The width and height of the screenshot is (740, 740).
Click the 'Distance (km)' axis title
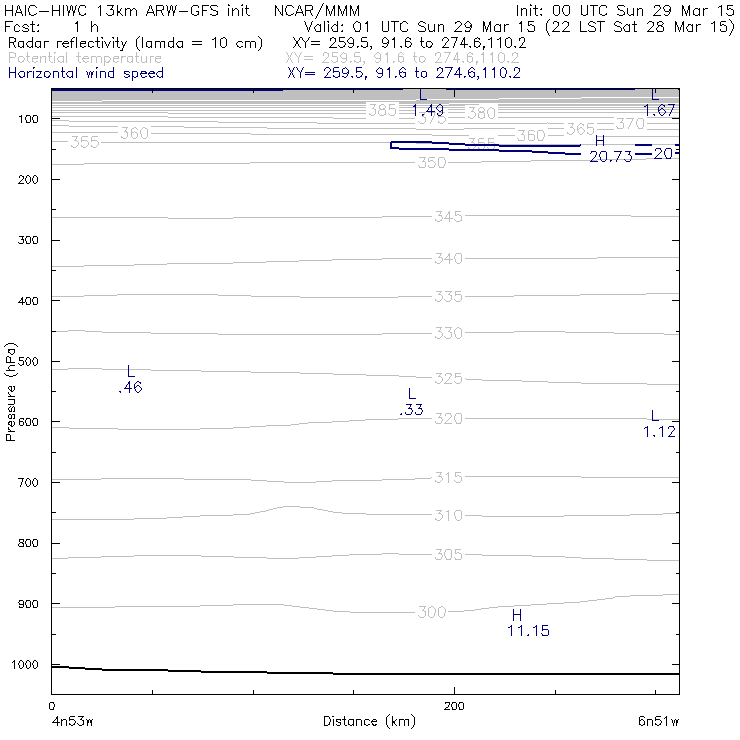370,721
